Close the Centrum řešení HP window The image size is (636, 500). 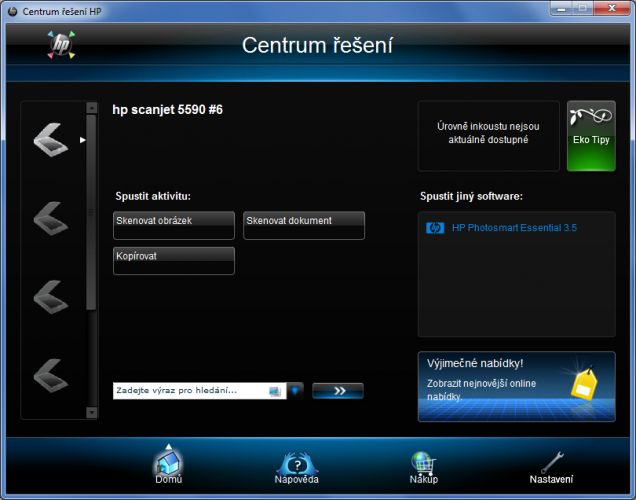pyautogui.click(x=612, y=8)
